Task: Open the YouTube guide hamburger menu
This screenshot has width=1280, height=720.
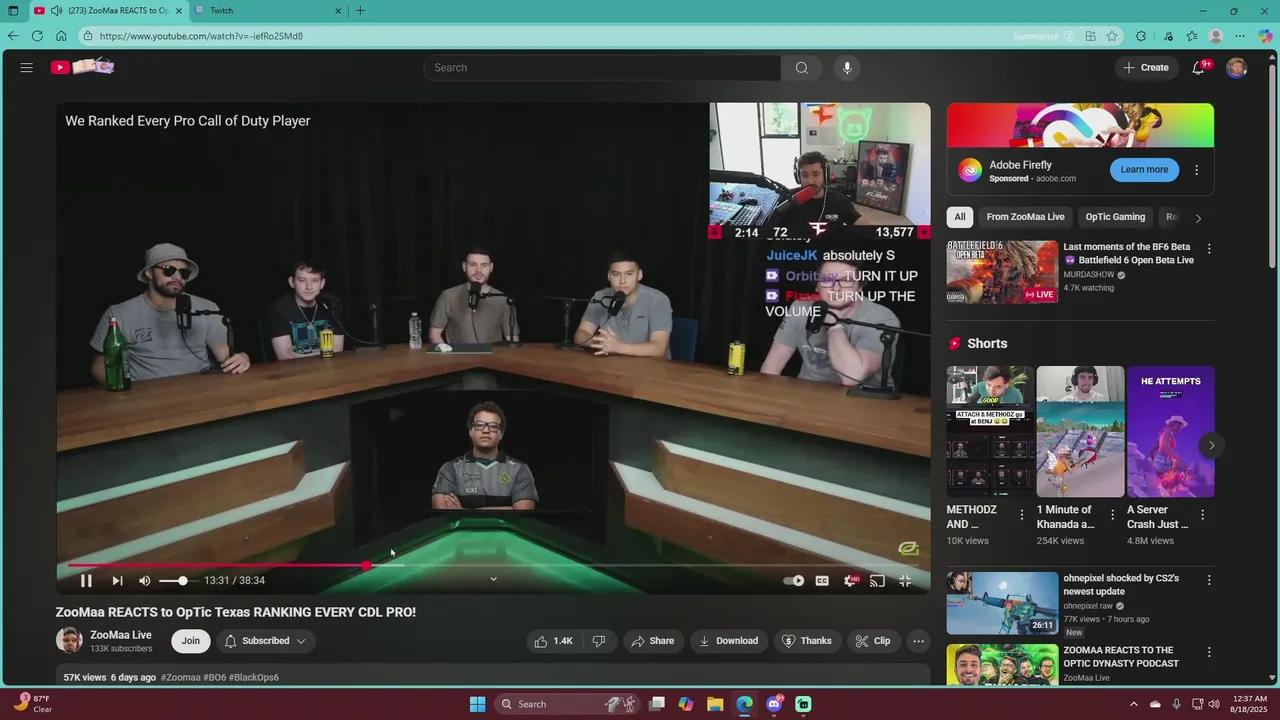Action: click(x=27, y=68)
